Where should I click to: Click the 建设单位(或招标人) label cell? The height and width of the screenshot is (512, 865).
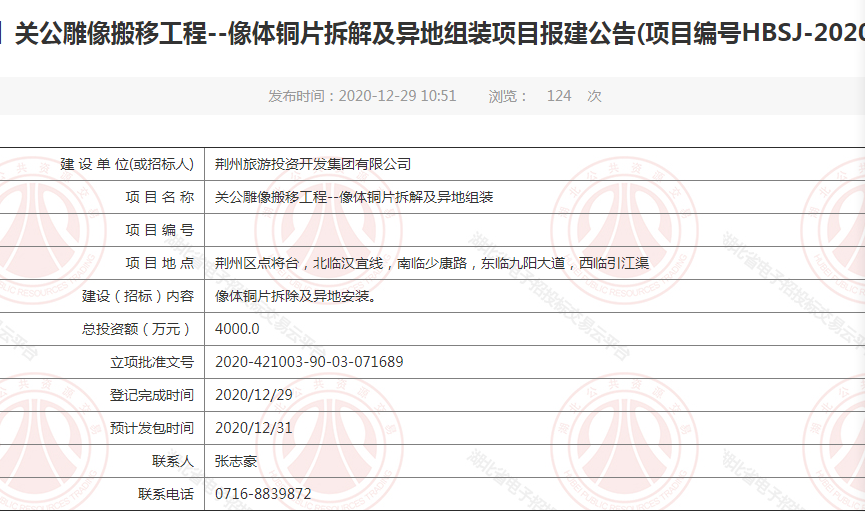(x=126, y=164)
